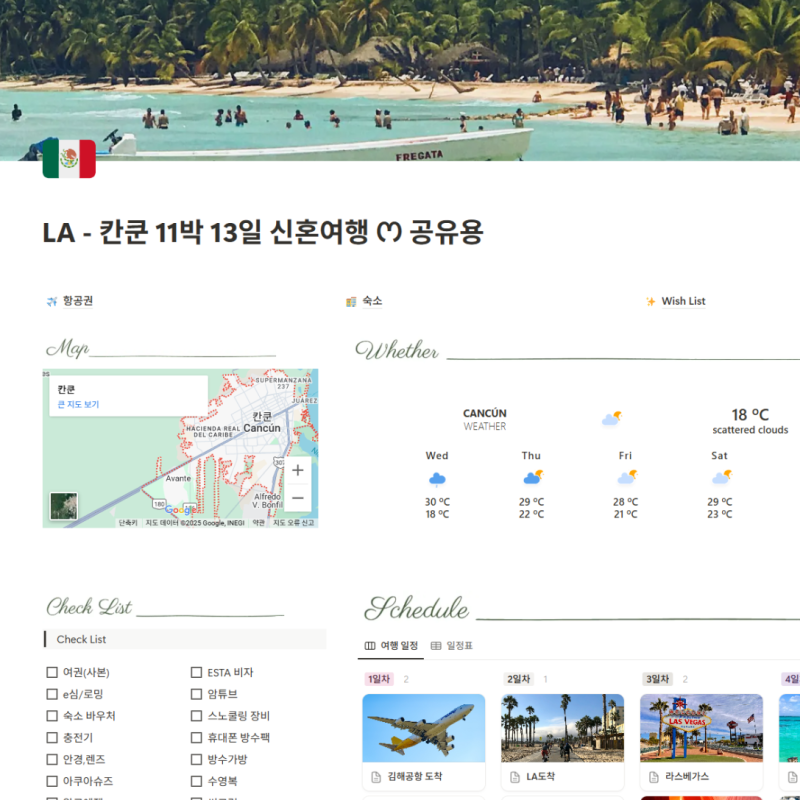Click page icon on 김해공항 도착 card

[376, 777]
